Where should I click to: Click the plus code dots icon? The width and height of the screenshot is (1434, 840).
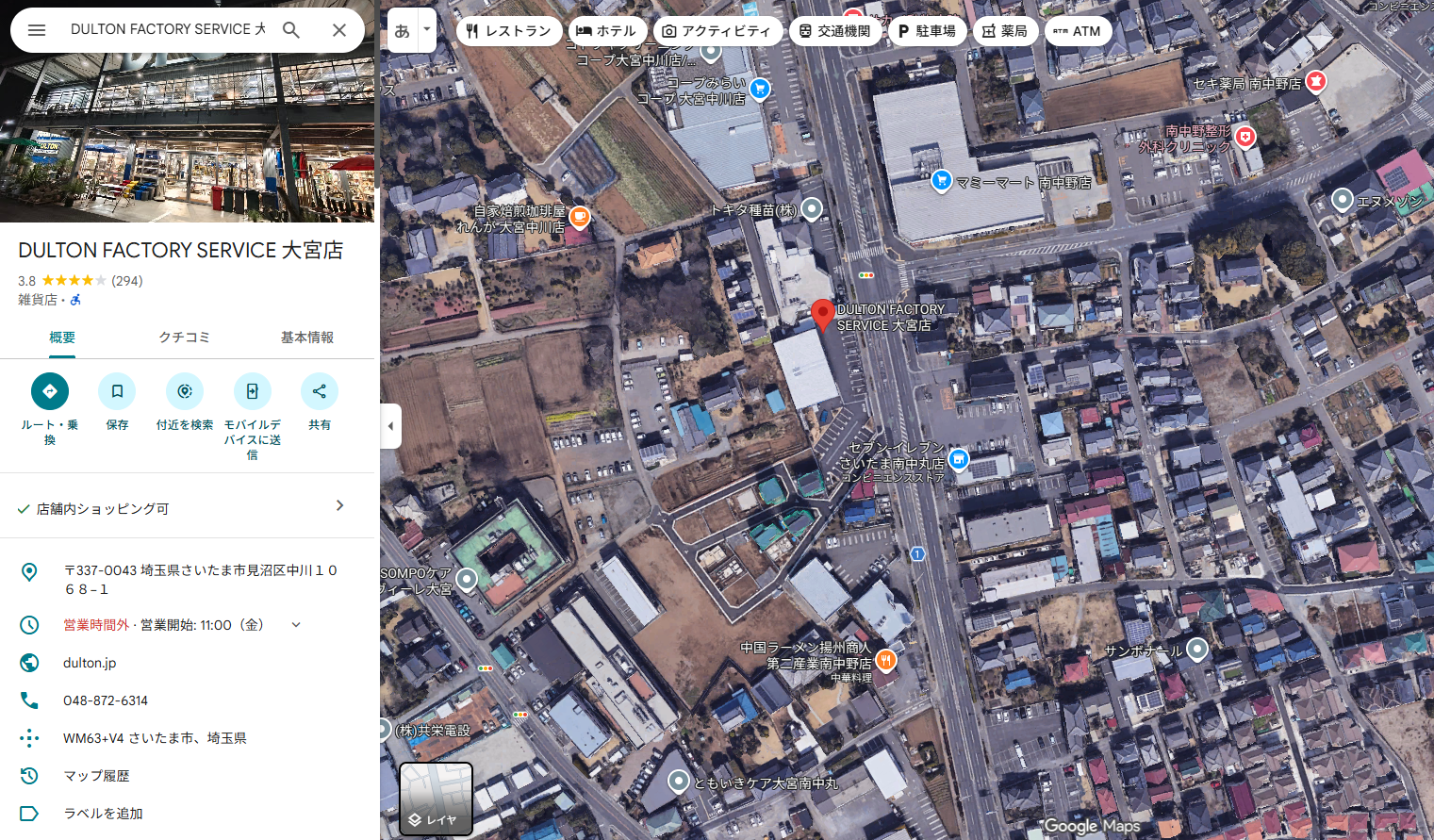[29, 738]
